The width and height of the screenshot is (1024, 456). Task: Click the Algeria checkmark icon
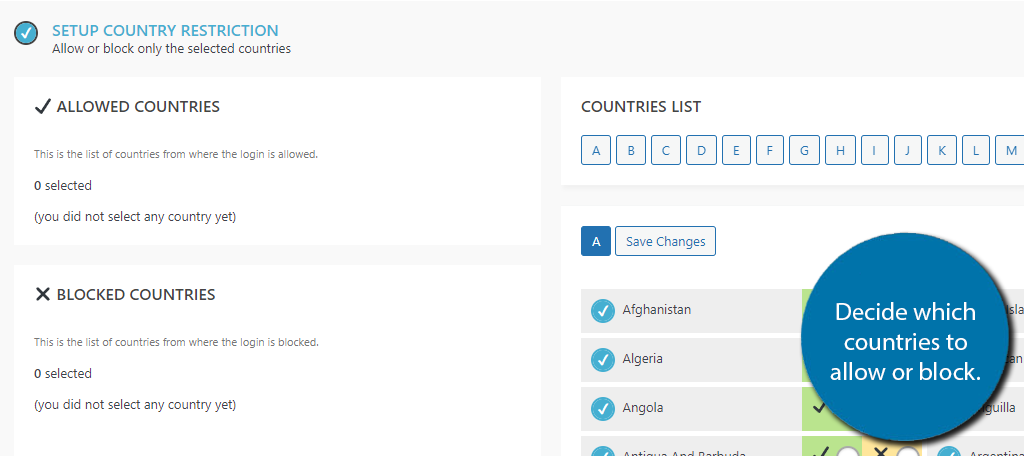[x=603, y=359]
